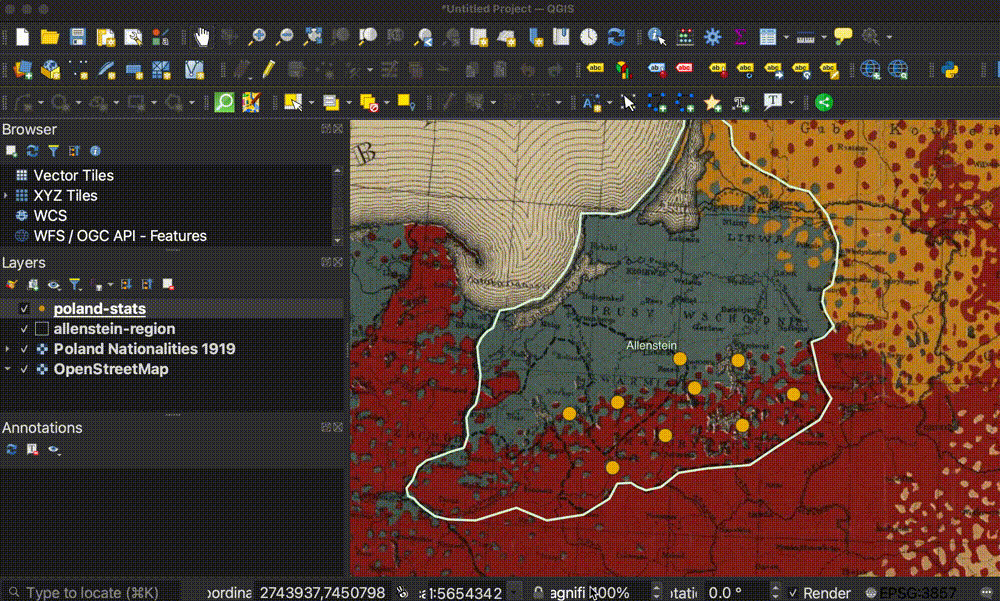The height and width of the screenshot is (601, 1000).
Task: Click the Create Point Annotation star icon
Action: tap(712, 102)
